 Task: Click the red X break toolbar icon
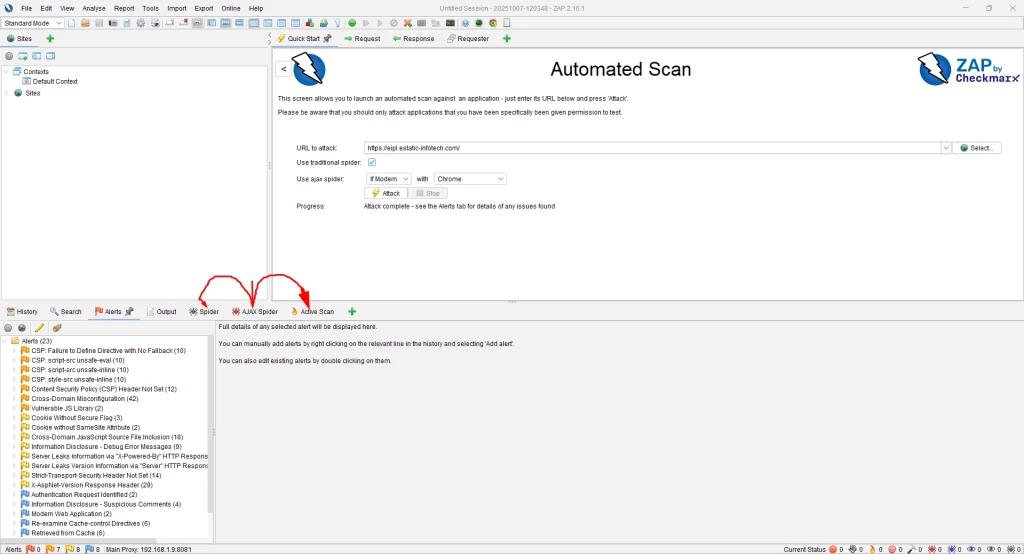tap(407, 22)
